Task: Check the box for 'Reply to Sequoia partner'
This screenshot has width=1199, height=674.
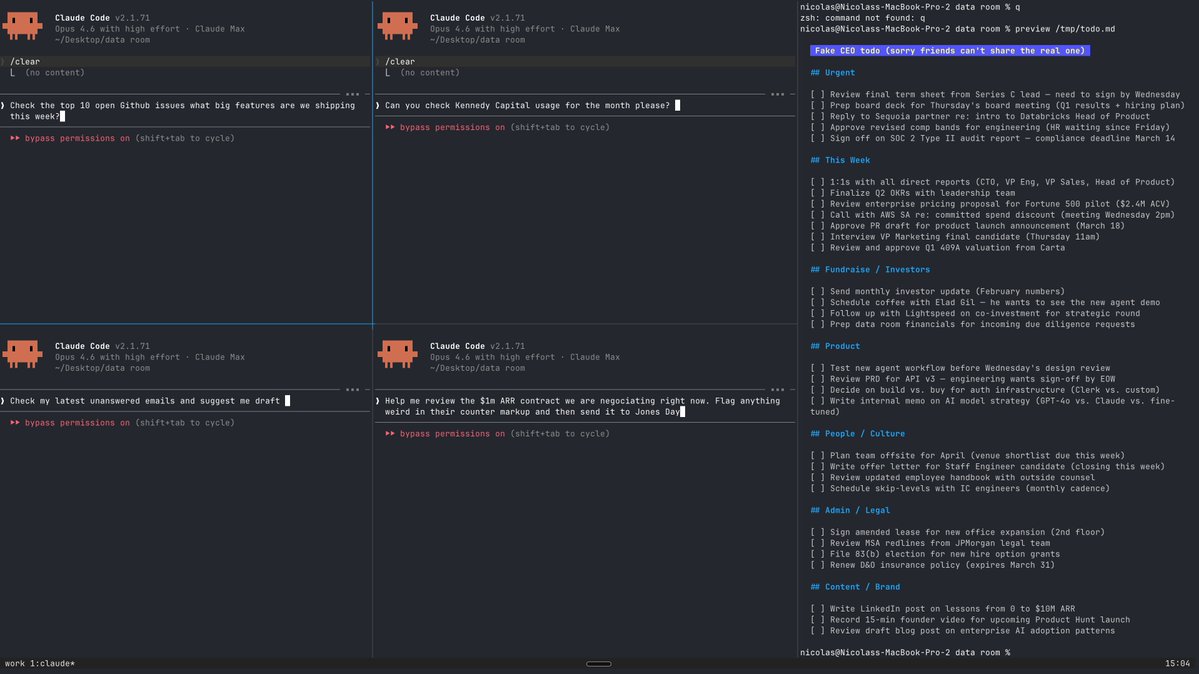Action: [x=817, y=116]
